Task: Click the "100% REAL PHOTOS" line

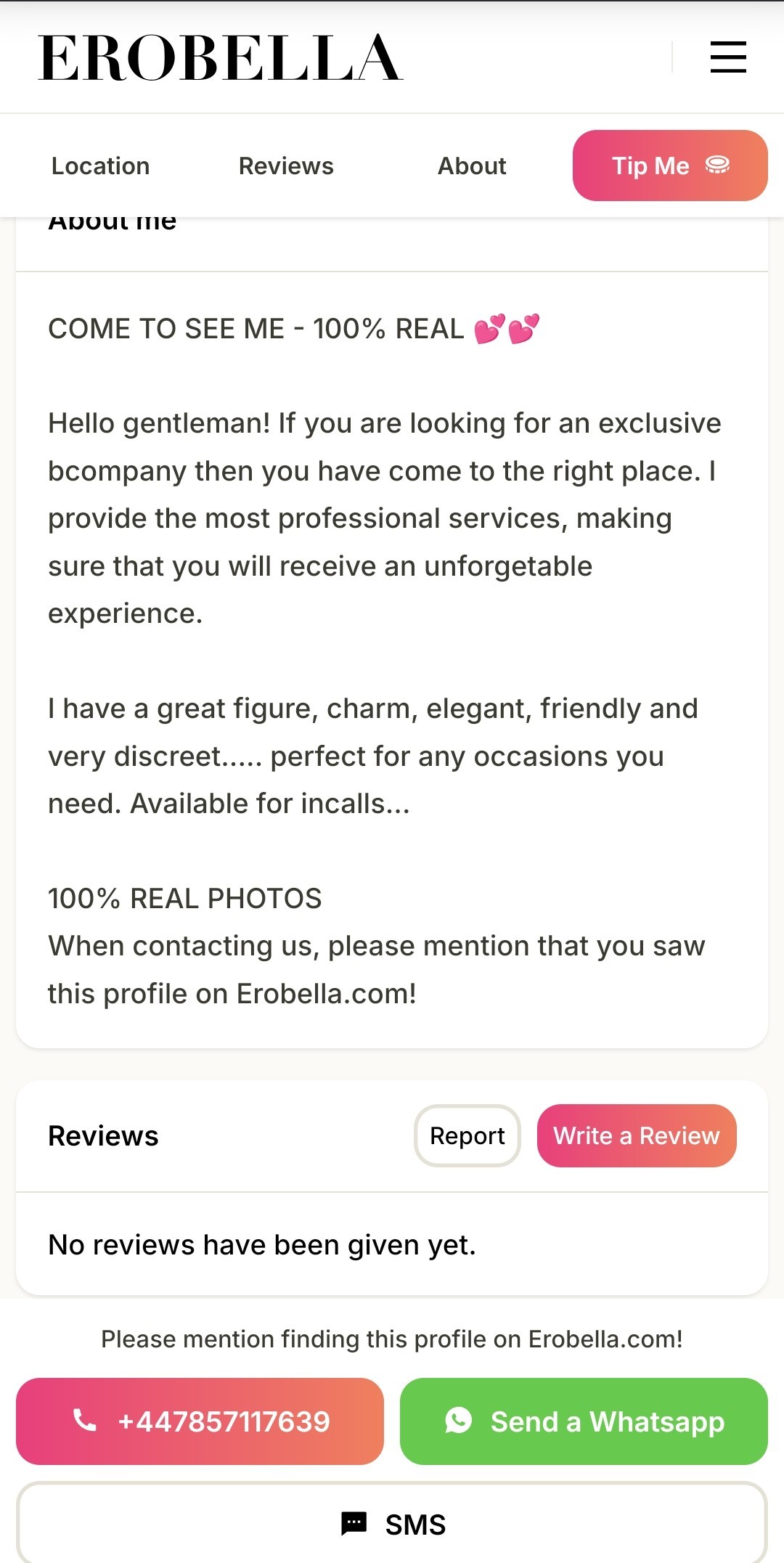Action: [185, 899]
